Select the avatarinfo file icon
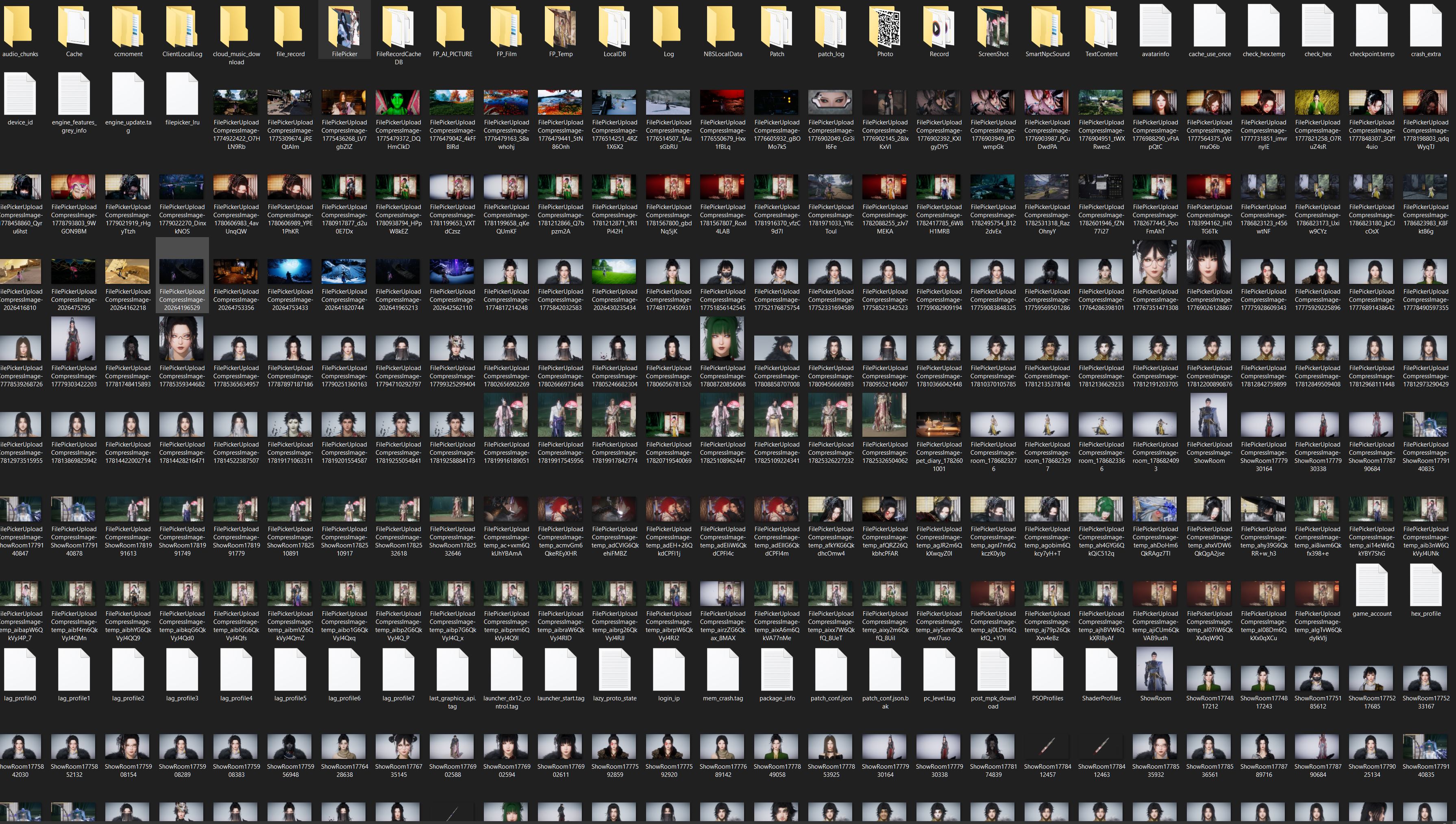 (x=1155, y=25)
